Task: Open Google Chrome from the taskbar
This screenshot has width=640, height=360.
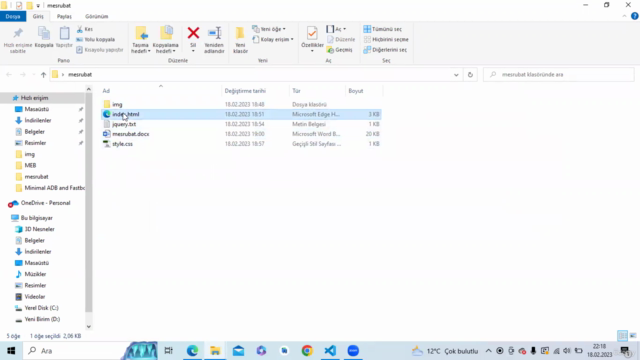Action: 307,351
